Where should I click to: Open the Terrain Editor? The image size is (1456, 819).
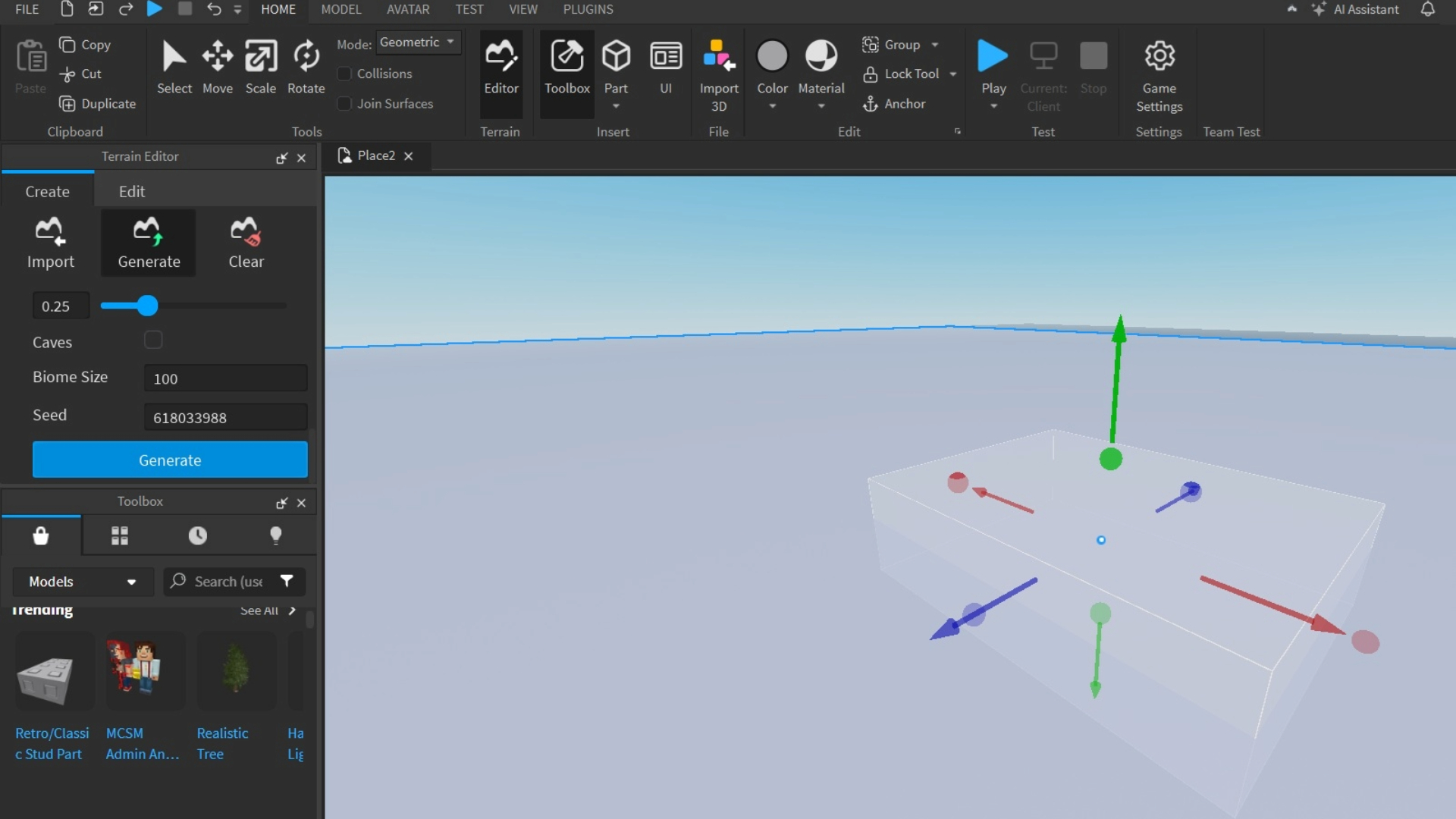pos(500,72)
